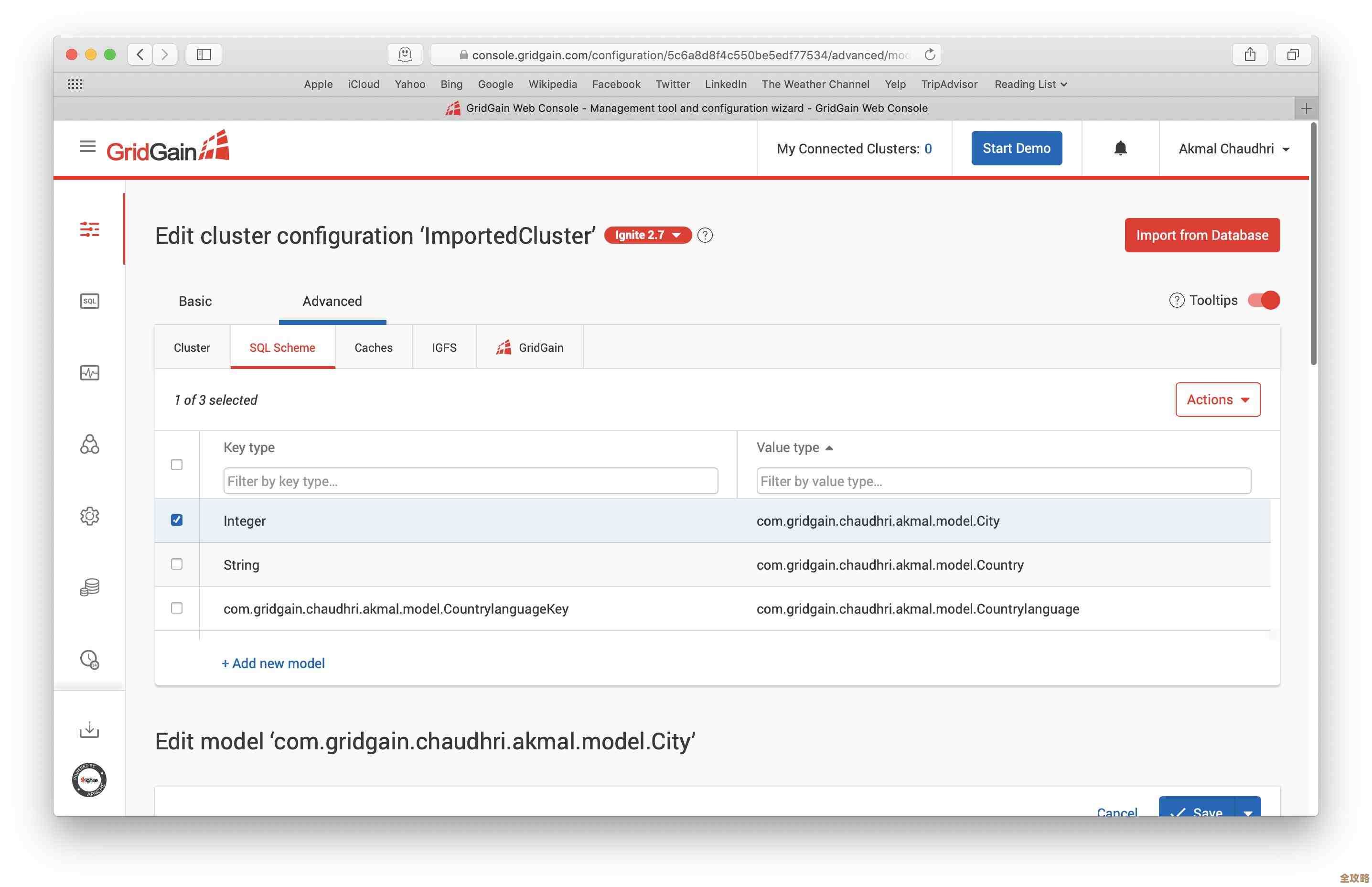
Task: Switch to the Caches tab
Action: tap(373, 347)
